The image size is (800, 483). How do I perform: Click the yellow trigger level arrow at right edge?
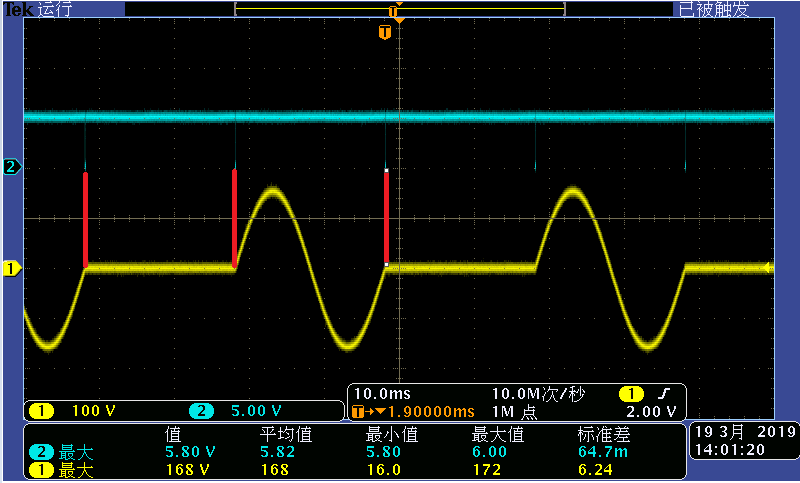point(767,267)
